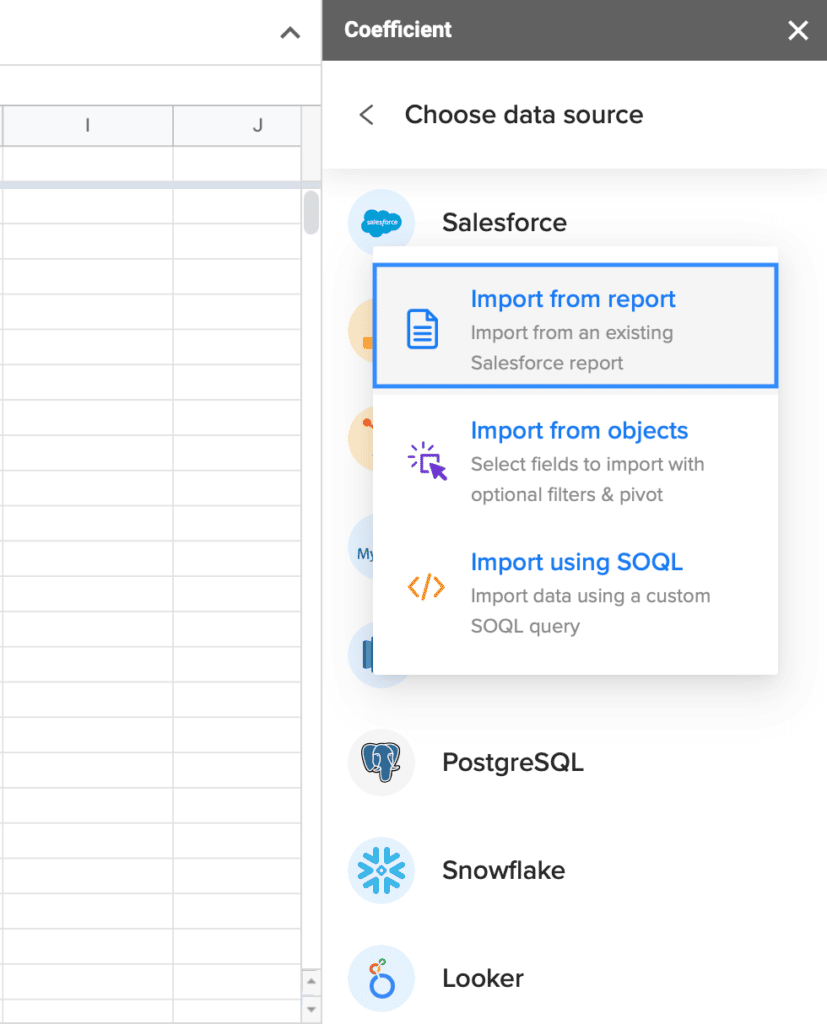Click the Coefficient panel title
The width and height of the screenshot is (827, 1024).
pos(398,30)
